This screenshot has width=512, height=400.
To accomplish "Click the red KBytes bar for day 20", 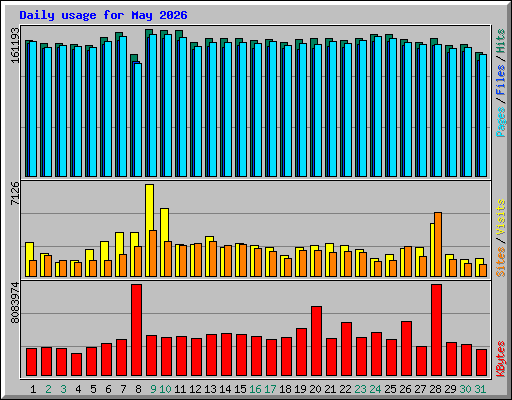I will pyautogui.click(x=316, y=341).
